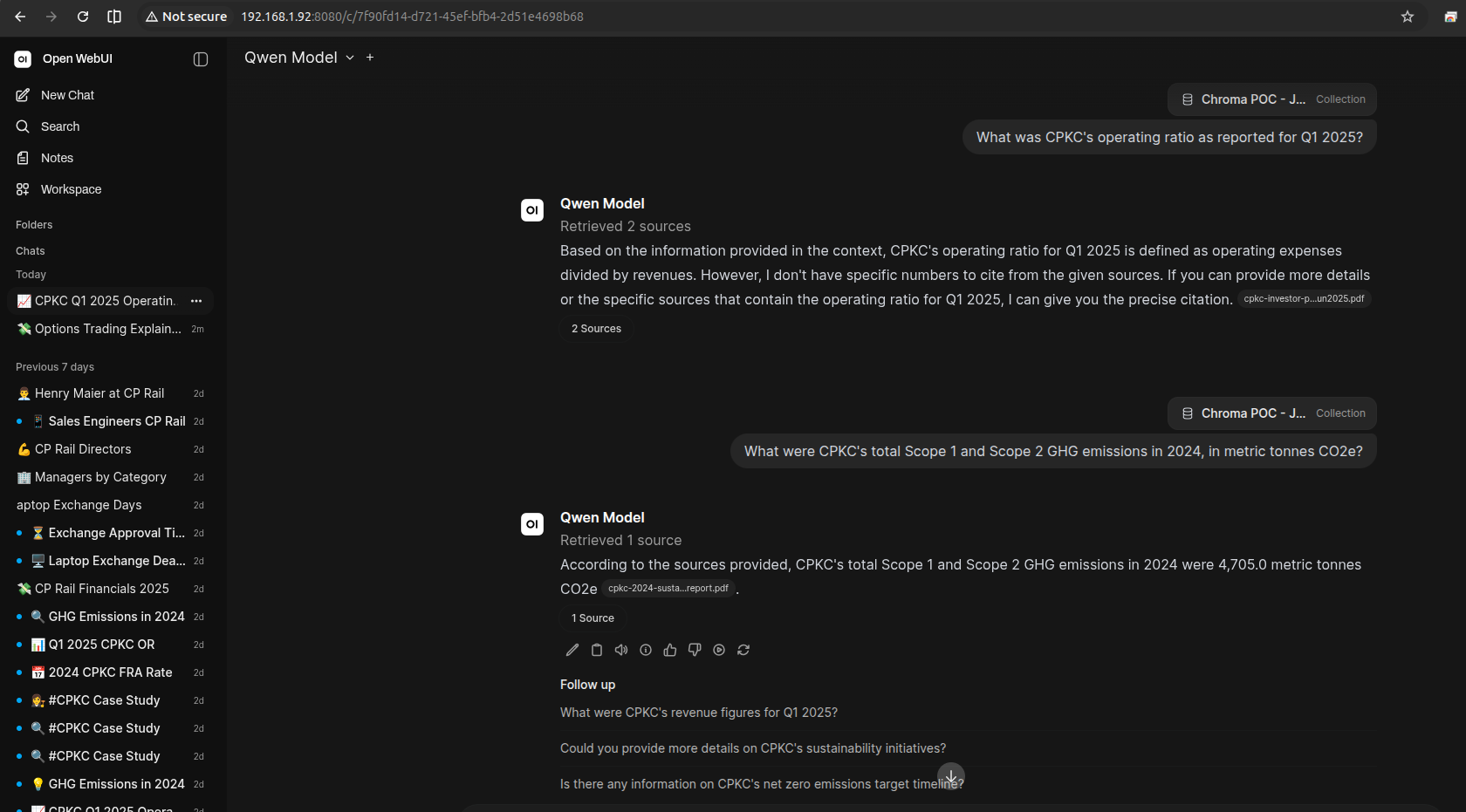Open the aptop Exchange Days chat
Image resolution: width=1466 pixels, height=812 pixels.
110,505
